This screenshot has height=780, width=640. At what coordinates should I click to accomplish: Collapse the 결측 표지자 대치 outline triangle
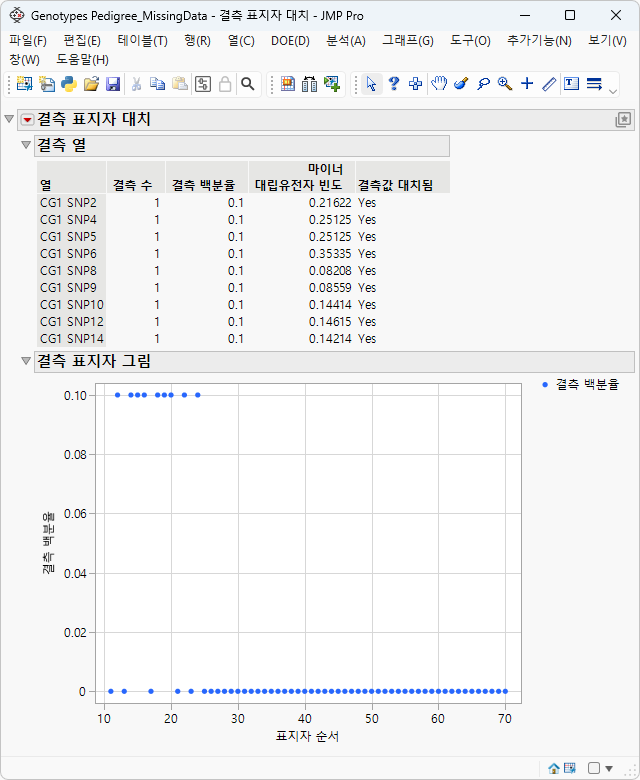[x=9, y=119]
